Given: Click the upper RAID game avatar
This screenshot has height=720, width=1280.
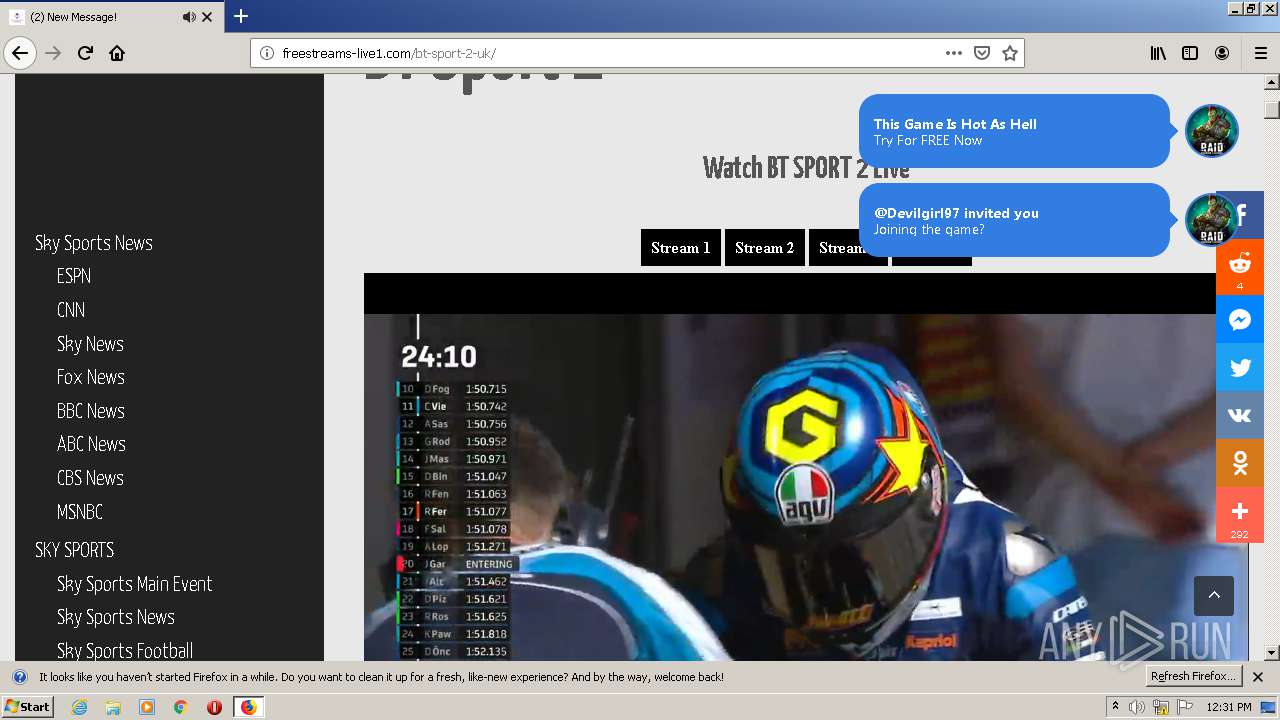Looking at the screenshot, I should (x=1212, y=131).
